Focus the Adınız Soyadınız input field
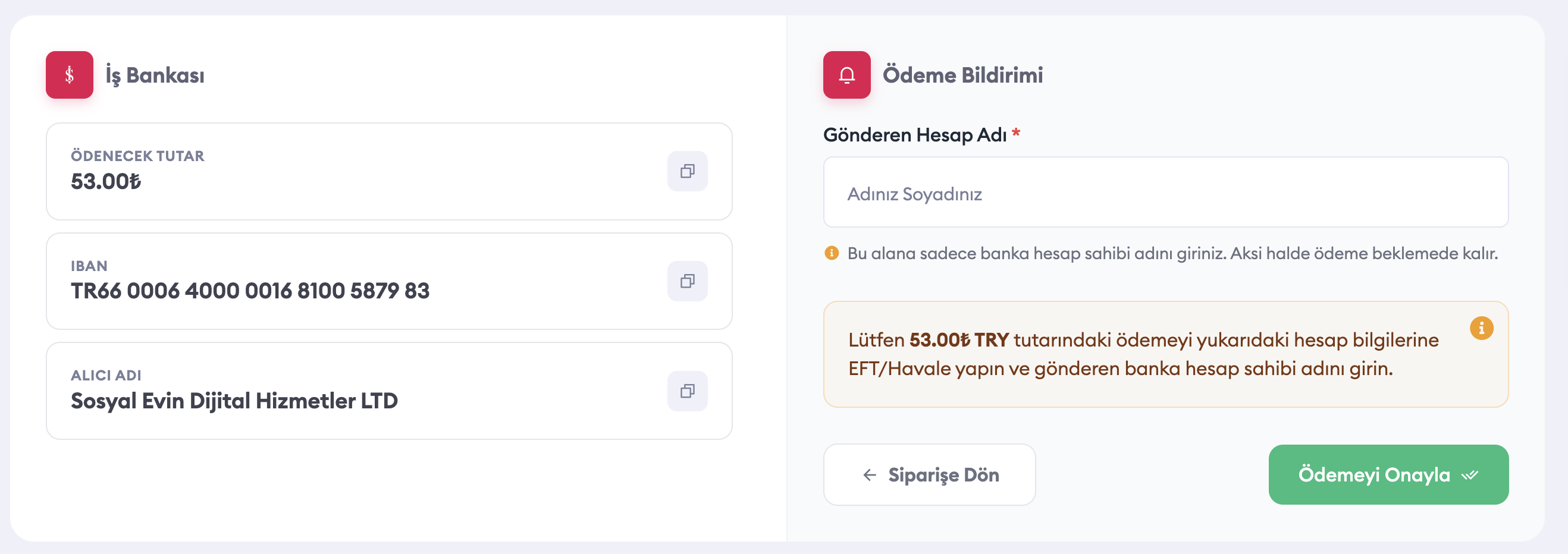 pos(1165,193)
